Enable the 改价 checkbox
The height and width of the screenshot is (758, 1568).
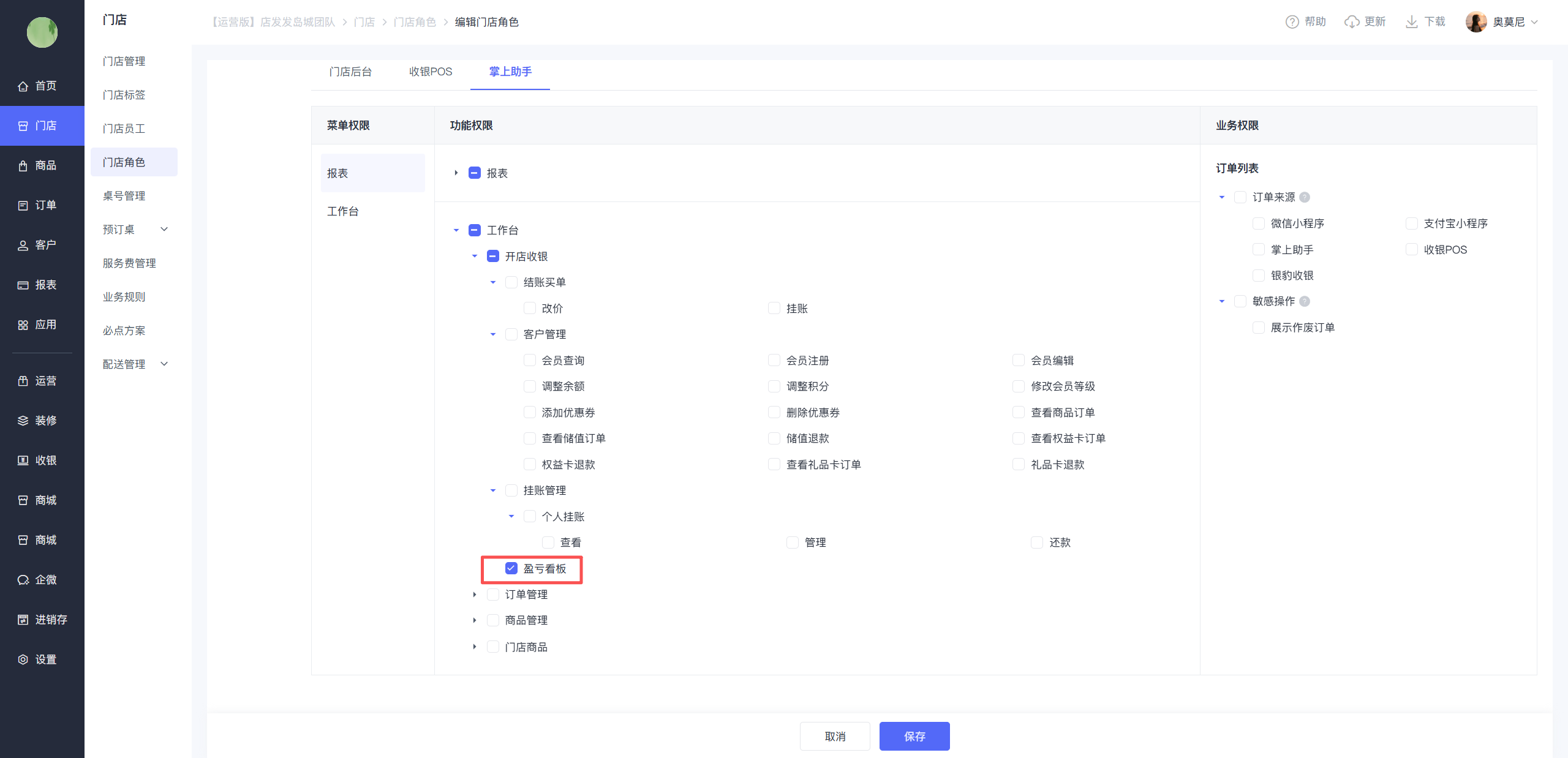coord(529,308)
